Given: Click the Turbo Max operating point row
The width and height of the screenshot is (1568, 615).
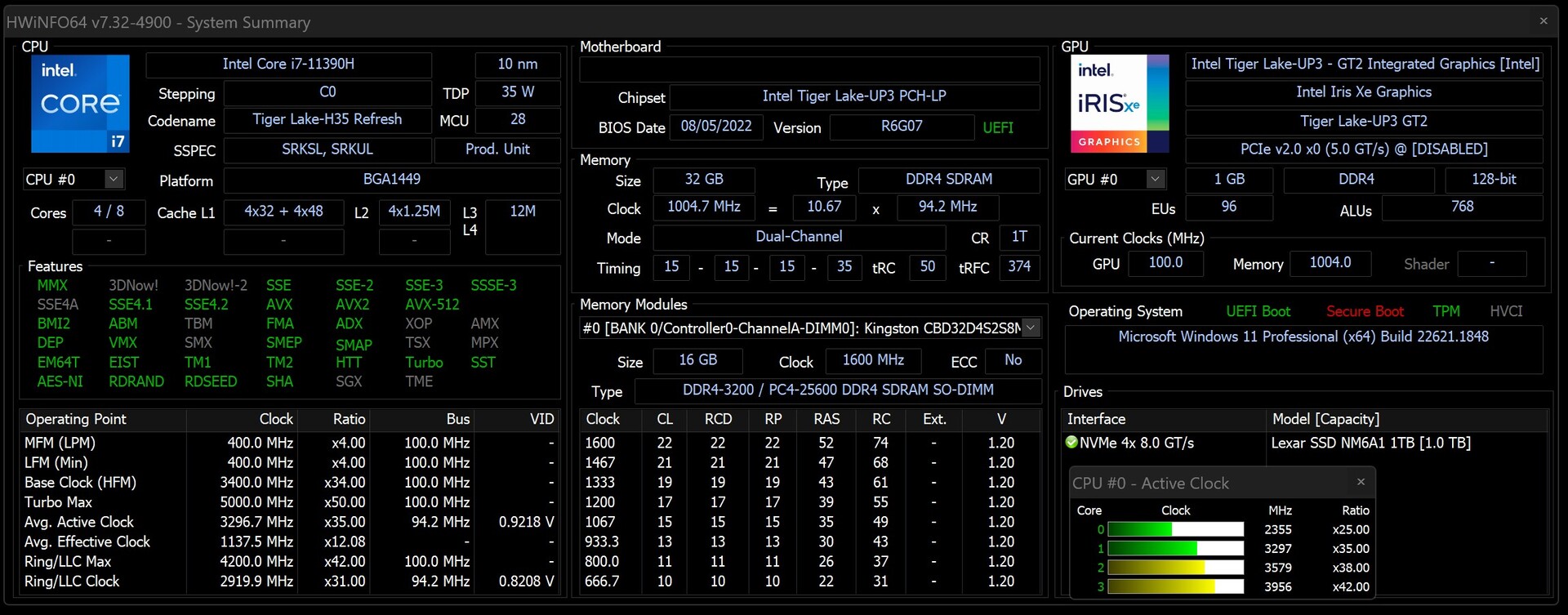Looking at the screenshot, I should tap(290, 502).
